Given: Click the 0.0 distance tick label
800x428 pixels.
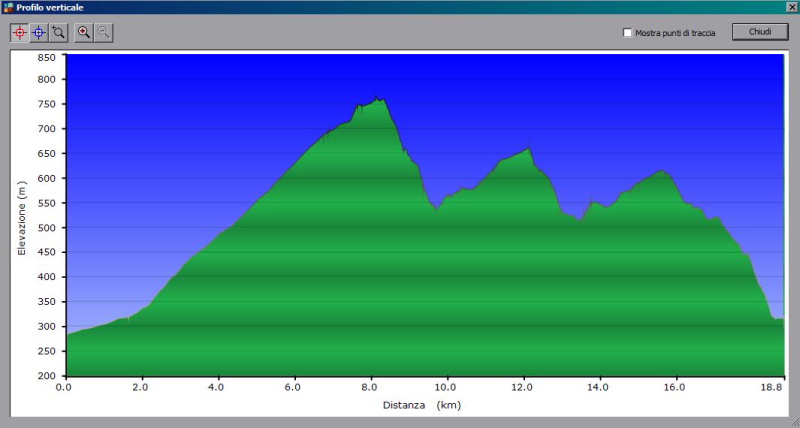Looking at the screenshot, I should click(64, 386).
